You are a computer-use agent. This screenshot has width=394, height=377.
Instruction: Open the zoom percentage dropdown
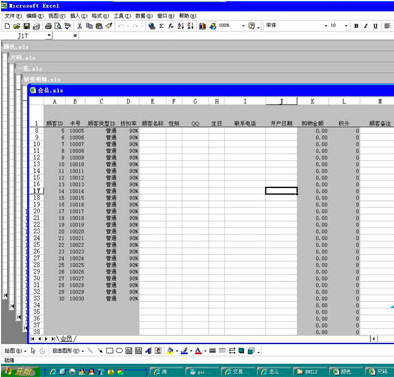(243, 26)
